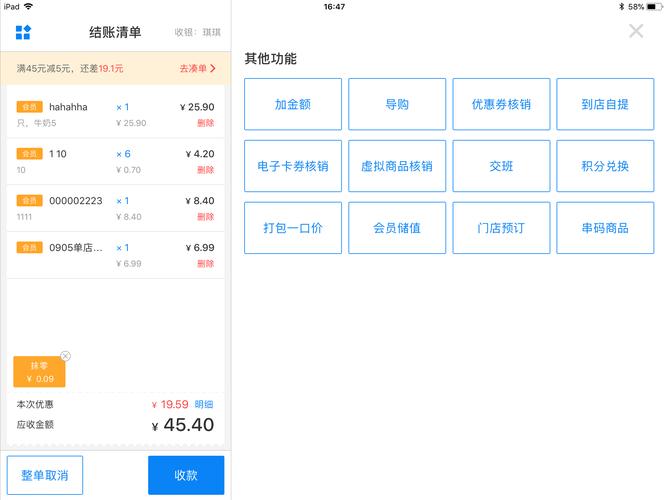Choose 优惠券核销 coupon verification

coord(501,104)
